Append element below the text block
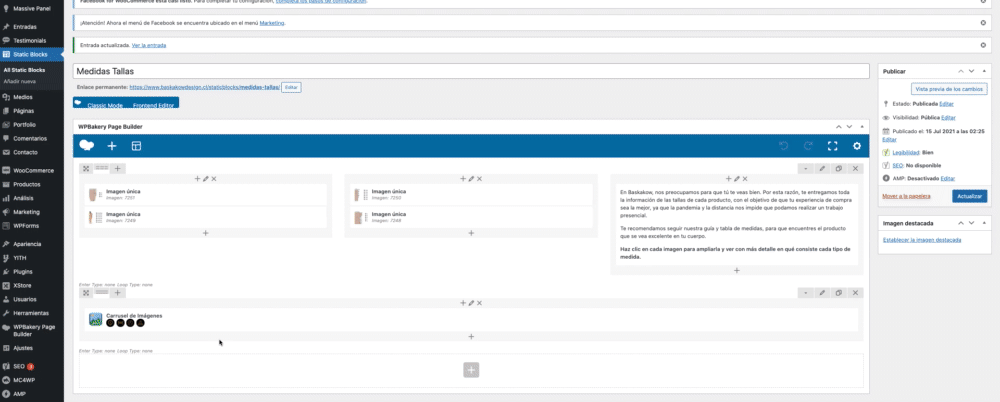The height and width of the screenshot is (402, 1000). [x=737, y=271]
